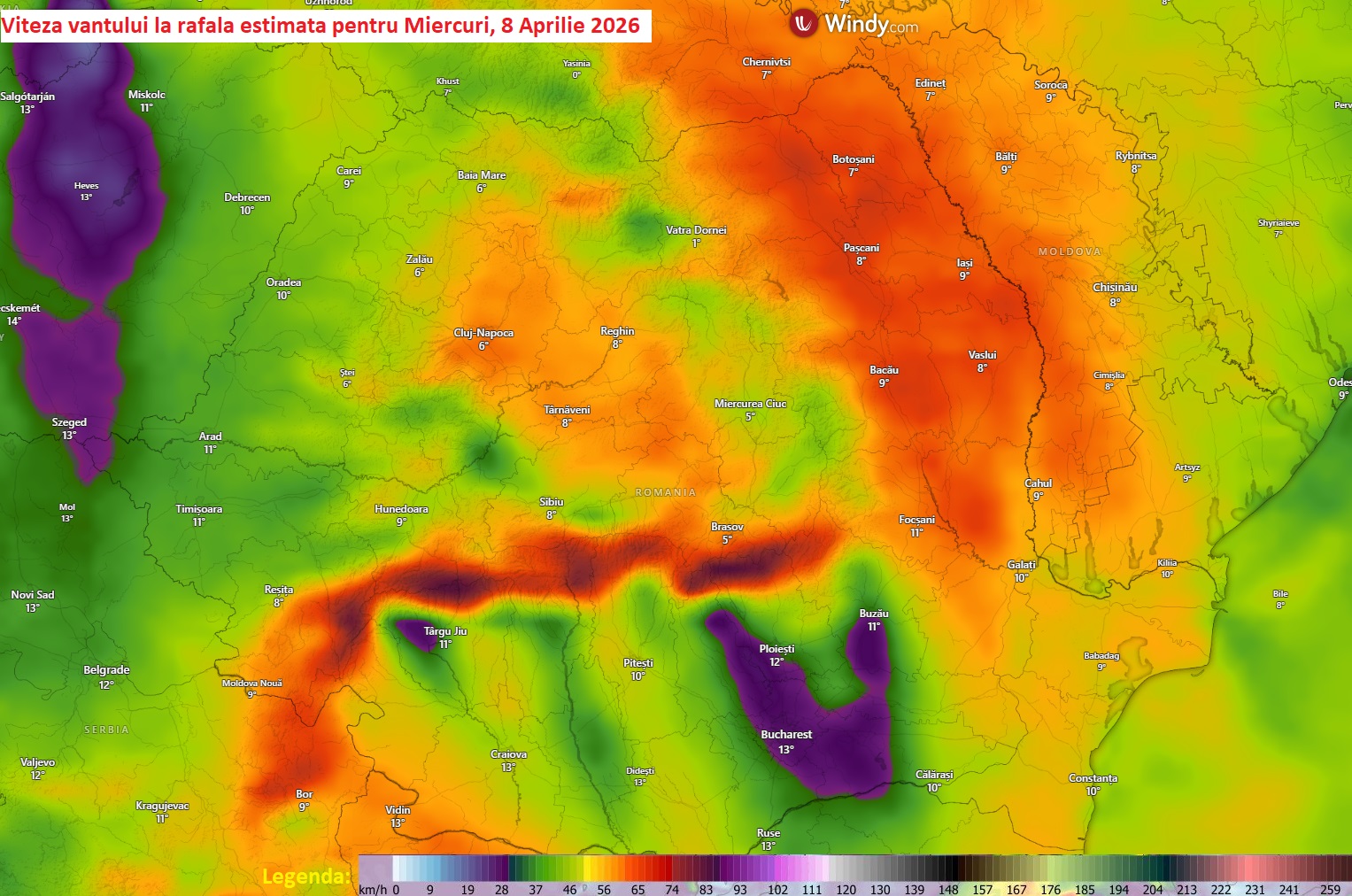Select the Brașov city label
The image size is (1352, 896).
pos(727,527)
